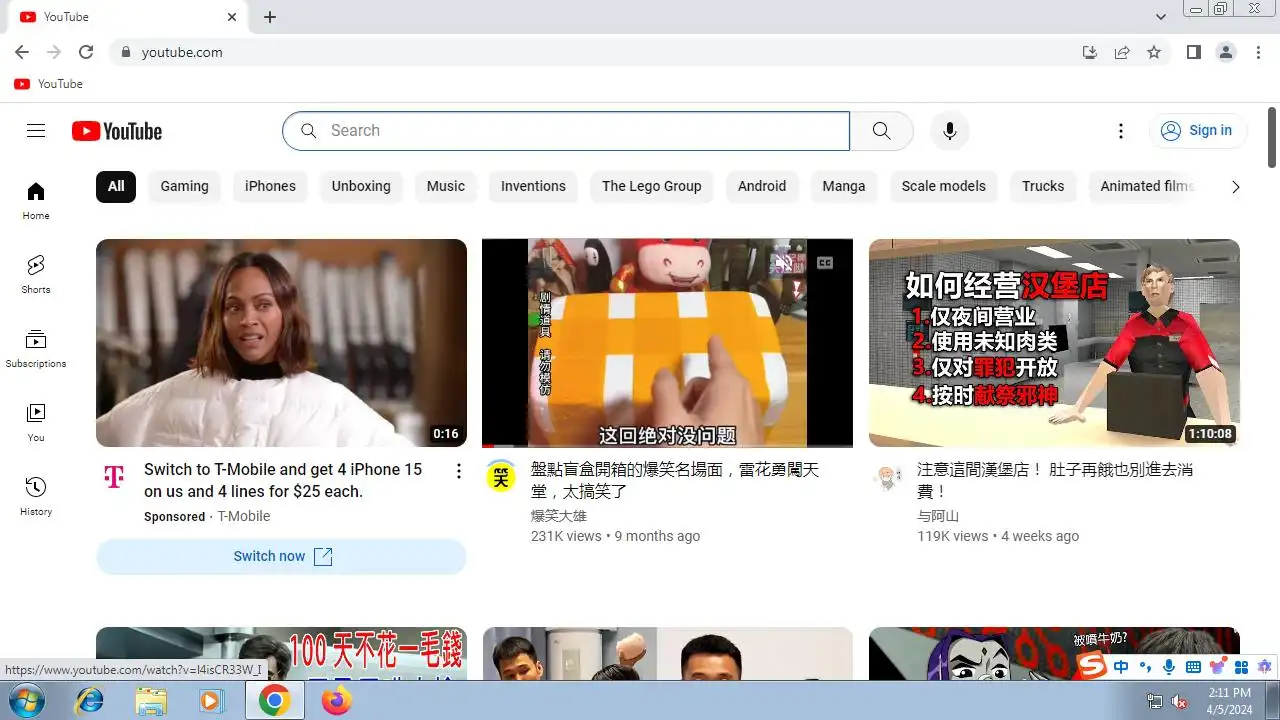The height and width of the screenshot is (720, 1280).
Task: Click in the YouTube Search field
Action: [566, 131]
